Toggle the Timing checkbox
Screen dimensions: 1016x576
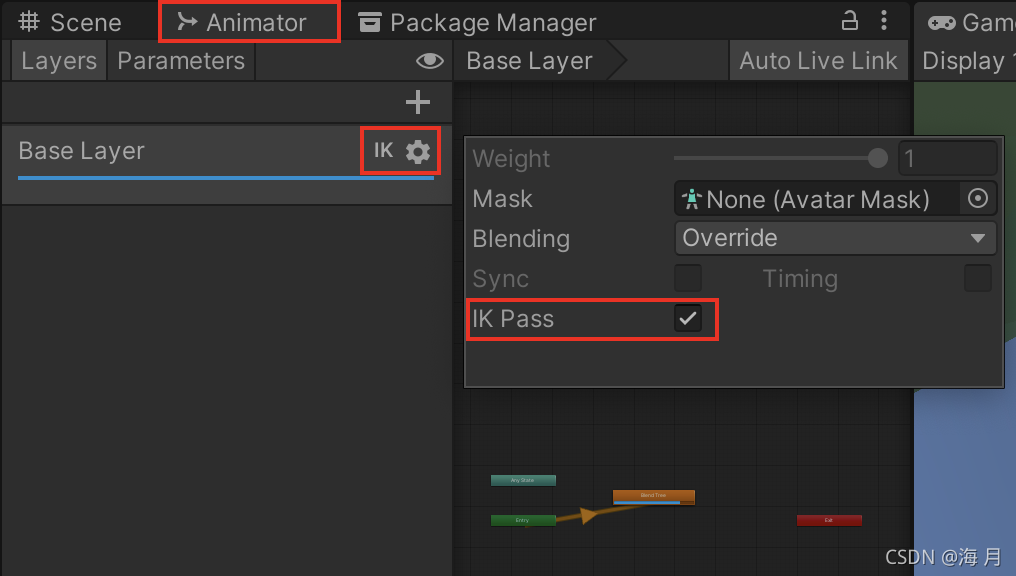tap(977, 278)
